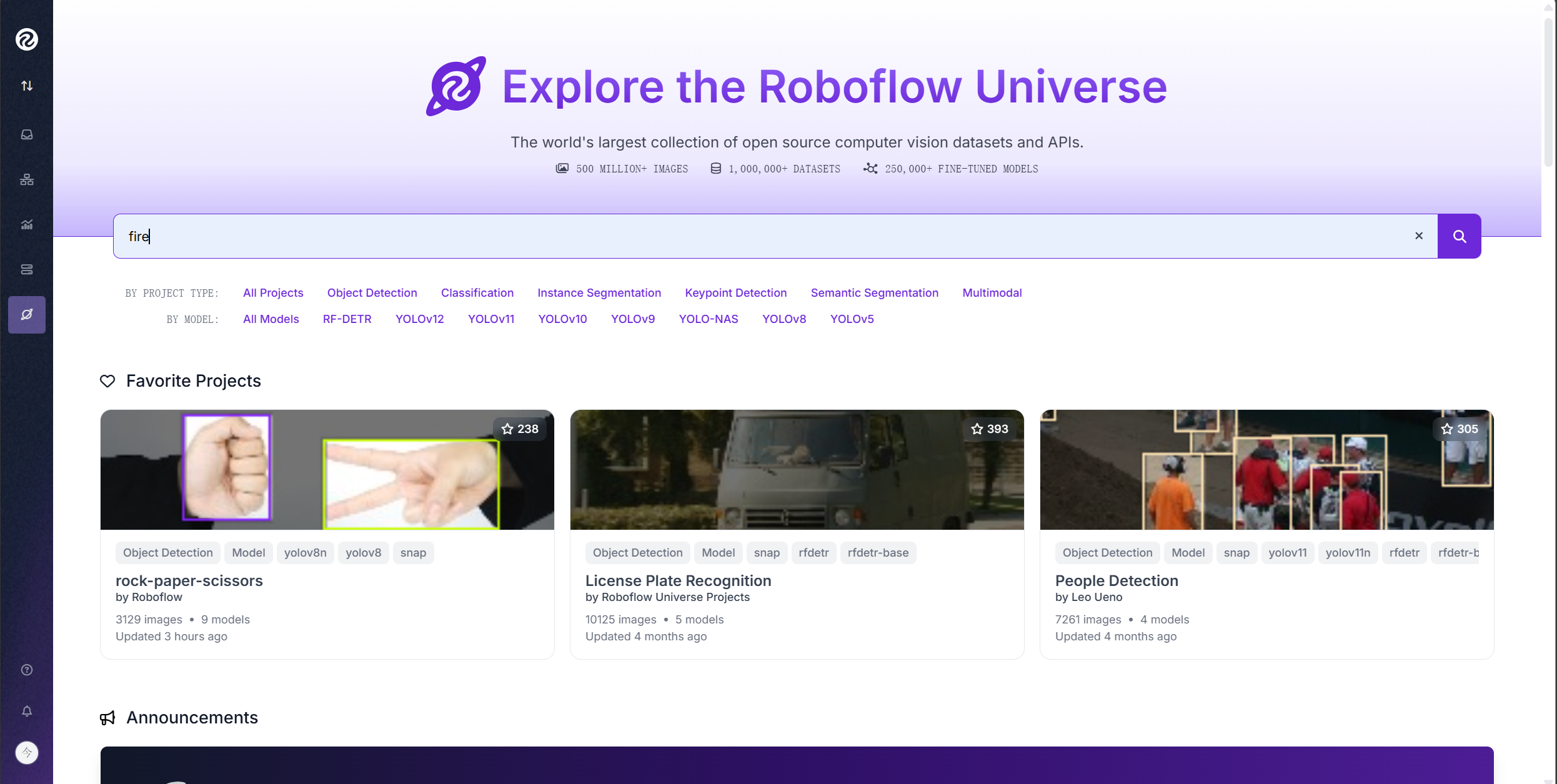Open the analytics chart sidebar icon
Image resolution: width=1557 pixels, height=784 pixels.
click(x=27, y=224)
